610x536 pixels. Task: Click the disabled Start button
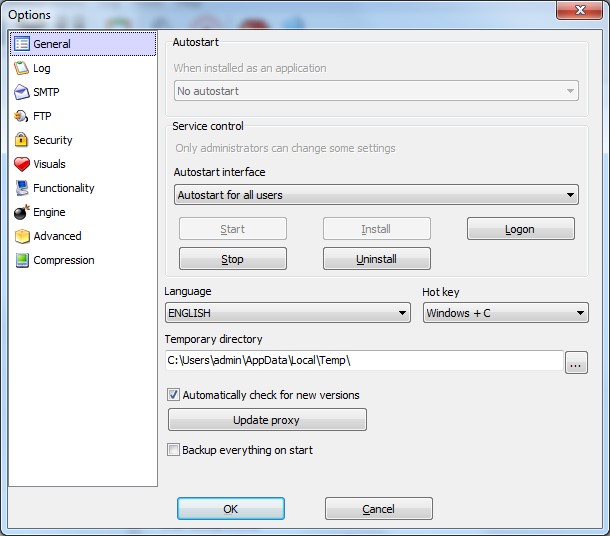[233, 229]
